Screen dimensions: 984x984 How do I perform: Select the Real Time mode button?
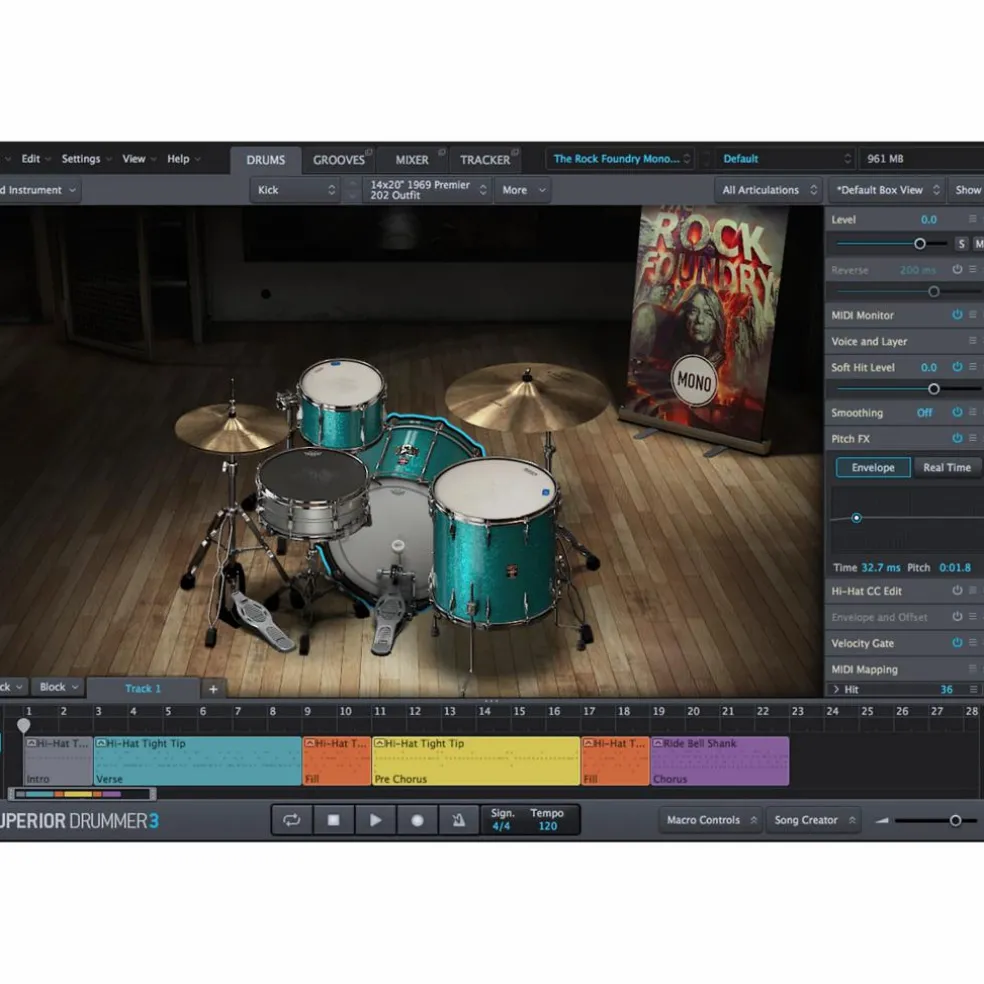947,467
